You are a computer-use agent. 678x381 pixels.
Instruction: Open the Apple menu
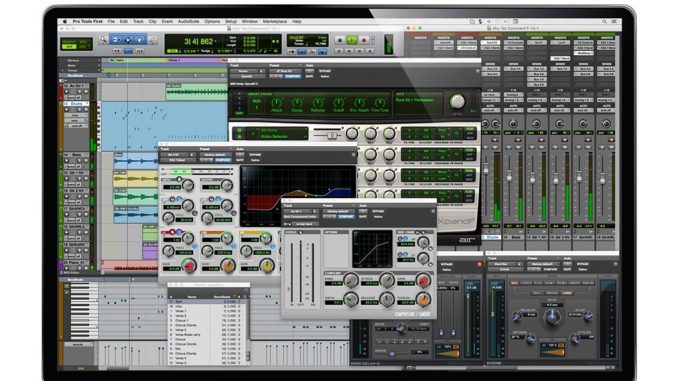click(65, 21)
